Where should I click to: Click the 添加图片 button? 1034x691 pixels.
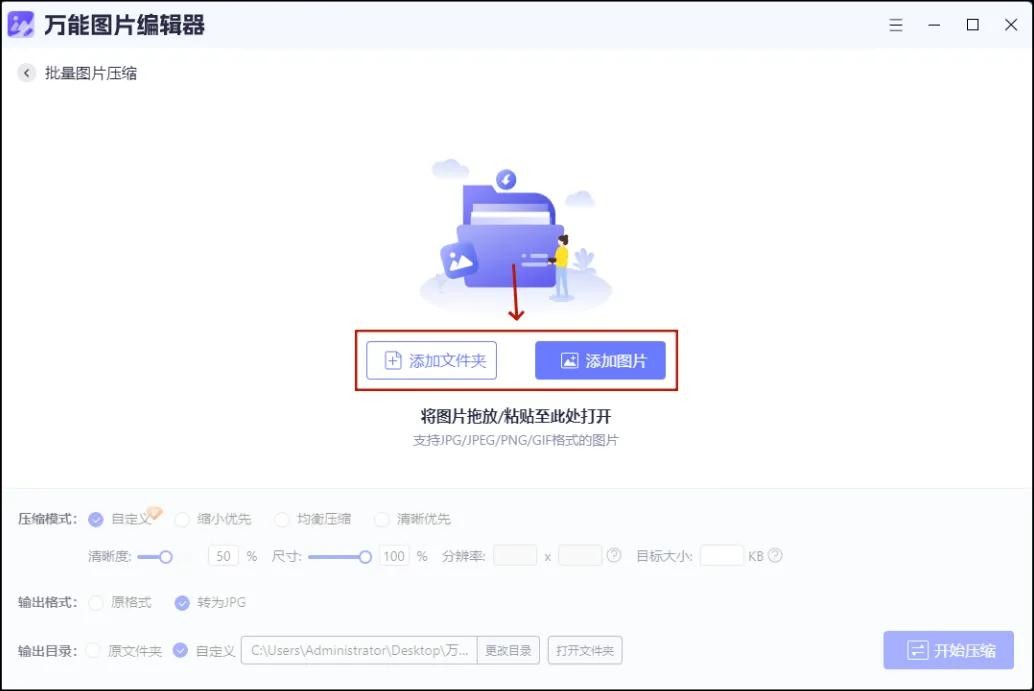[x=600, y=361]
